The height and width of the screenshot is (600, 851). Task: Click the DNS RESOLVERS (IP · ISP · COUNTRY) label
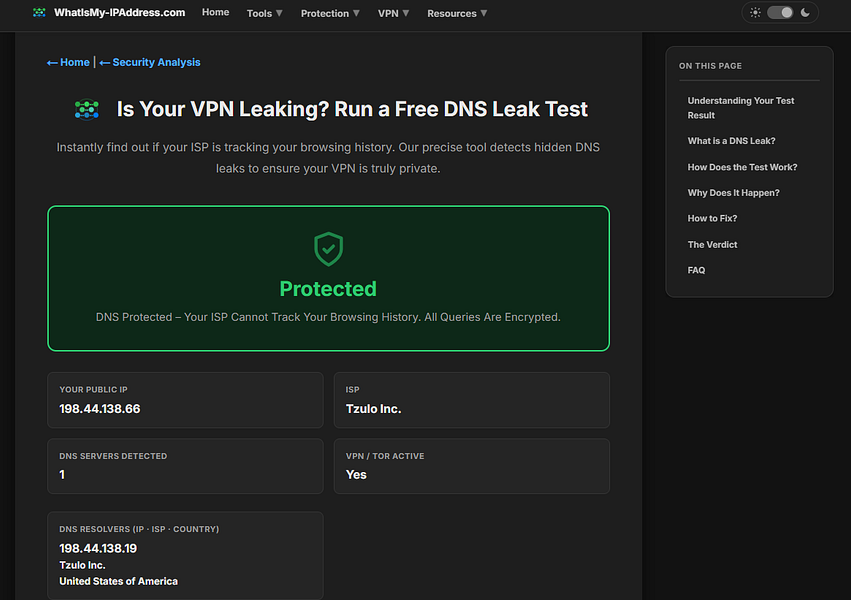139,529
